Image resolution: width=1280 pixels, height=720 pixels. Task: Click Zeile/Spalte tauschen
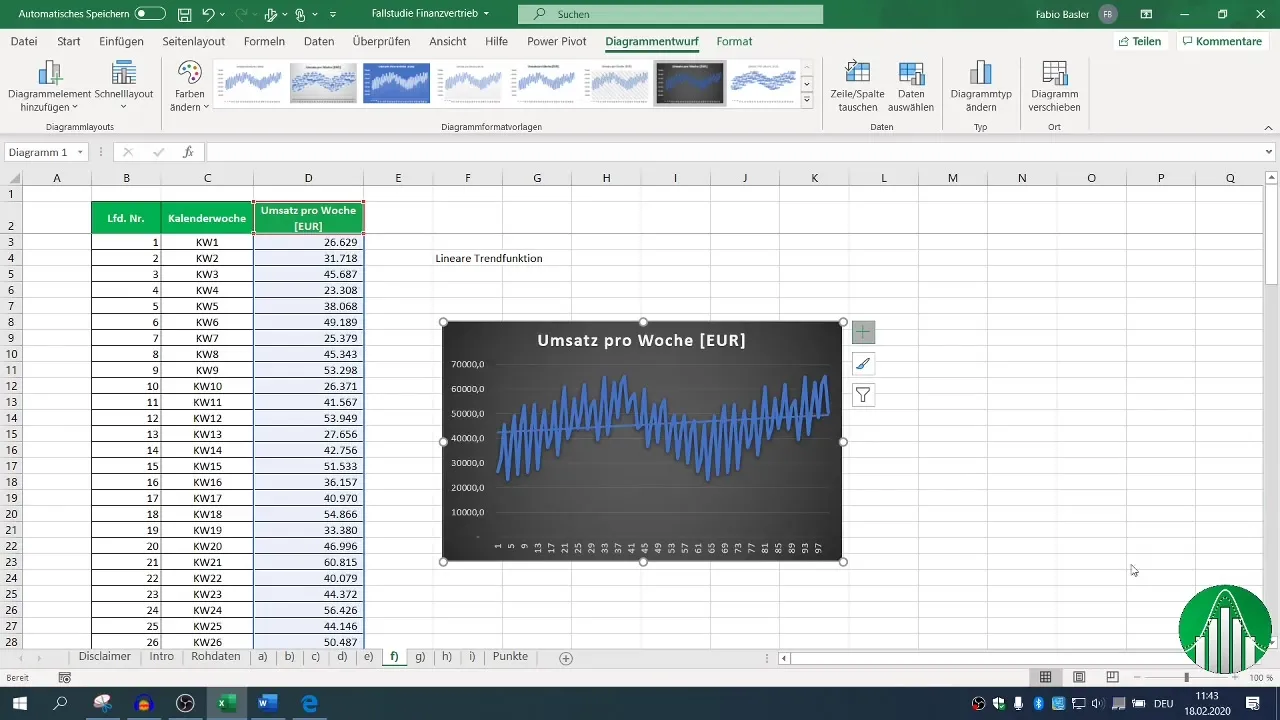click(857, 86)
